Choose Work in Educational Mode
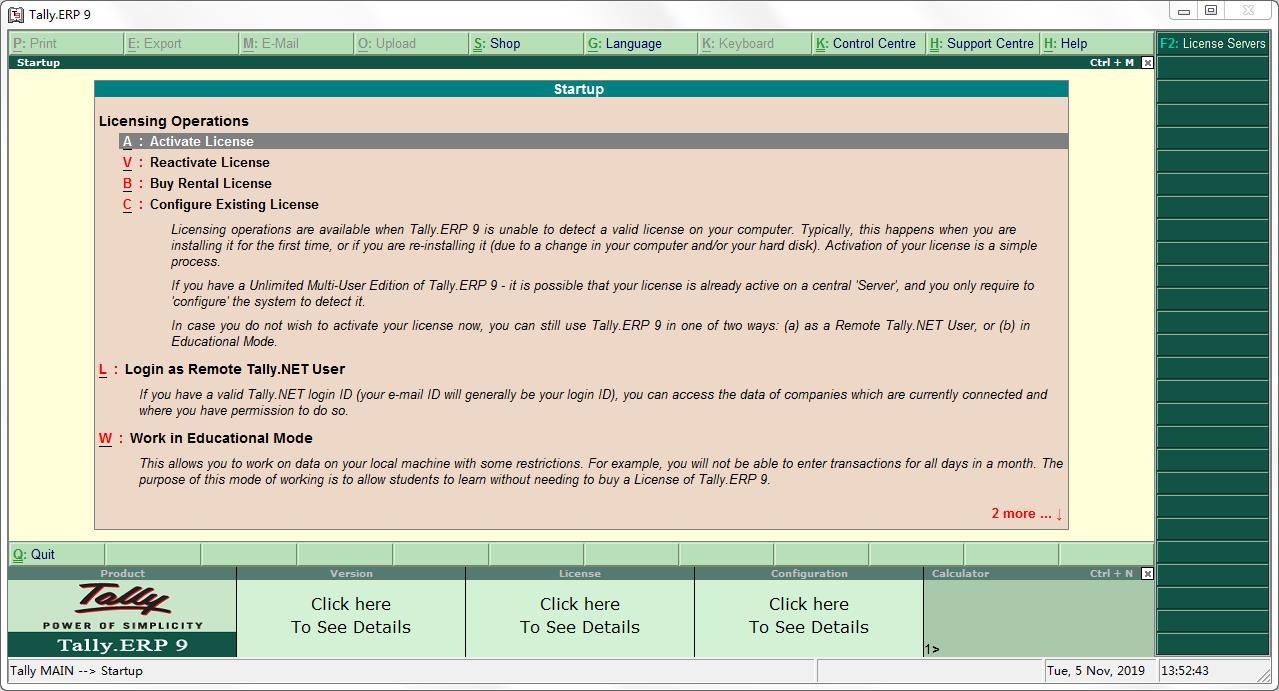This screenshot has height=691, width=1279. [x=220, y=439]
